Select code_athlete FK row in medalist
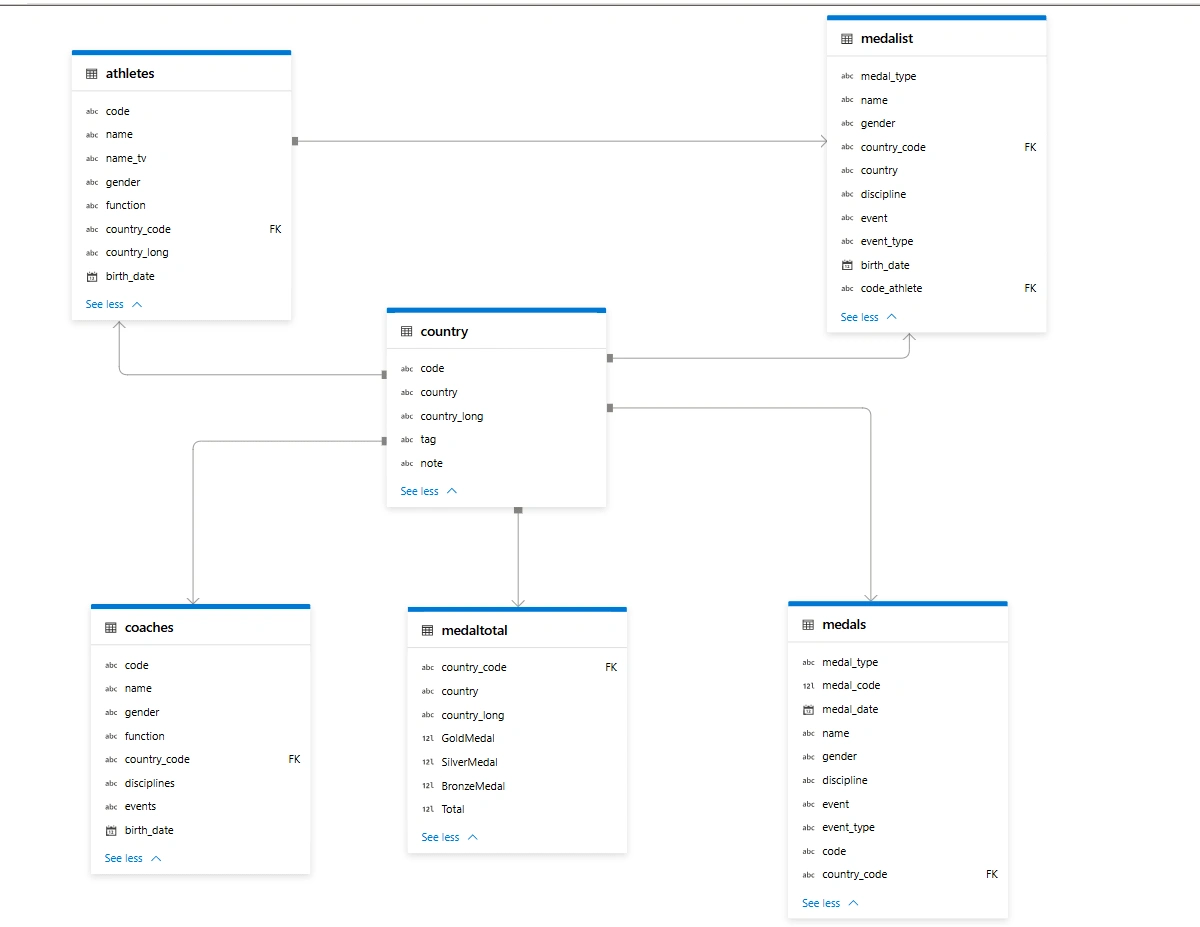Screen dimensions: 1200x927 pos(936,288)
